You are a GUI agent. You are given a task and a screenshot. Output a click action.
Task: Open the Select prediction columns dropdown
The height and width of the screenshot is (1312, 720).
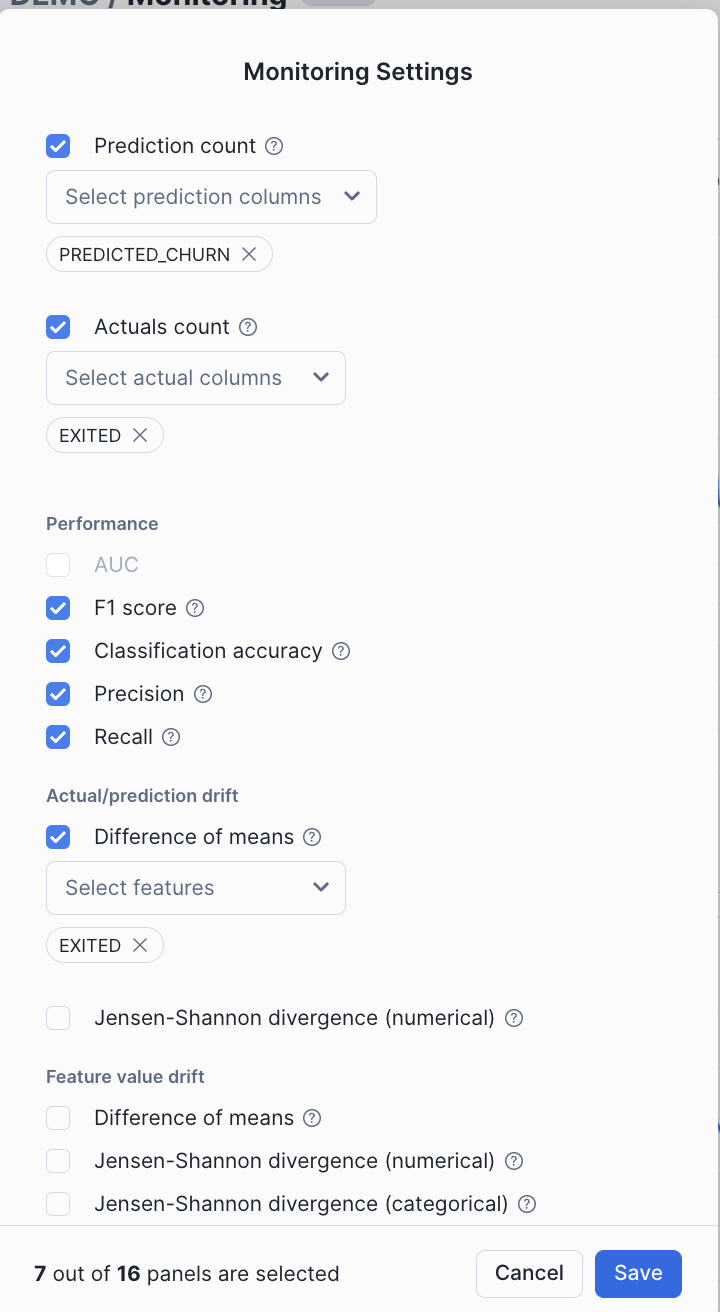click(x=211, y=197)
